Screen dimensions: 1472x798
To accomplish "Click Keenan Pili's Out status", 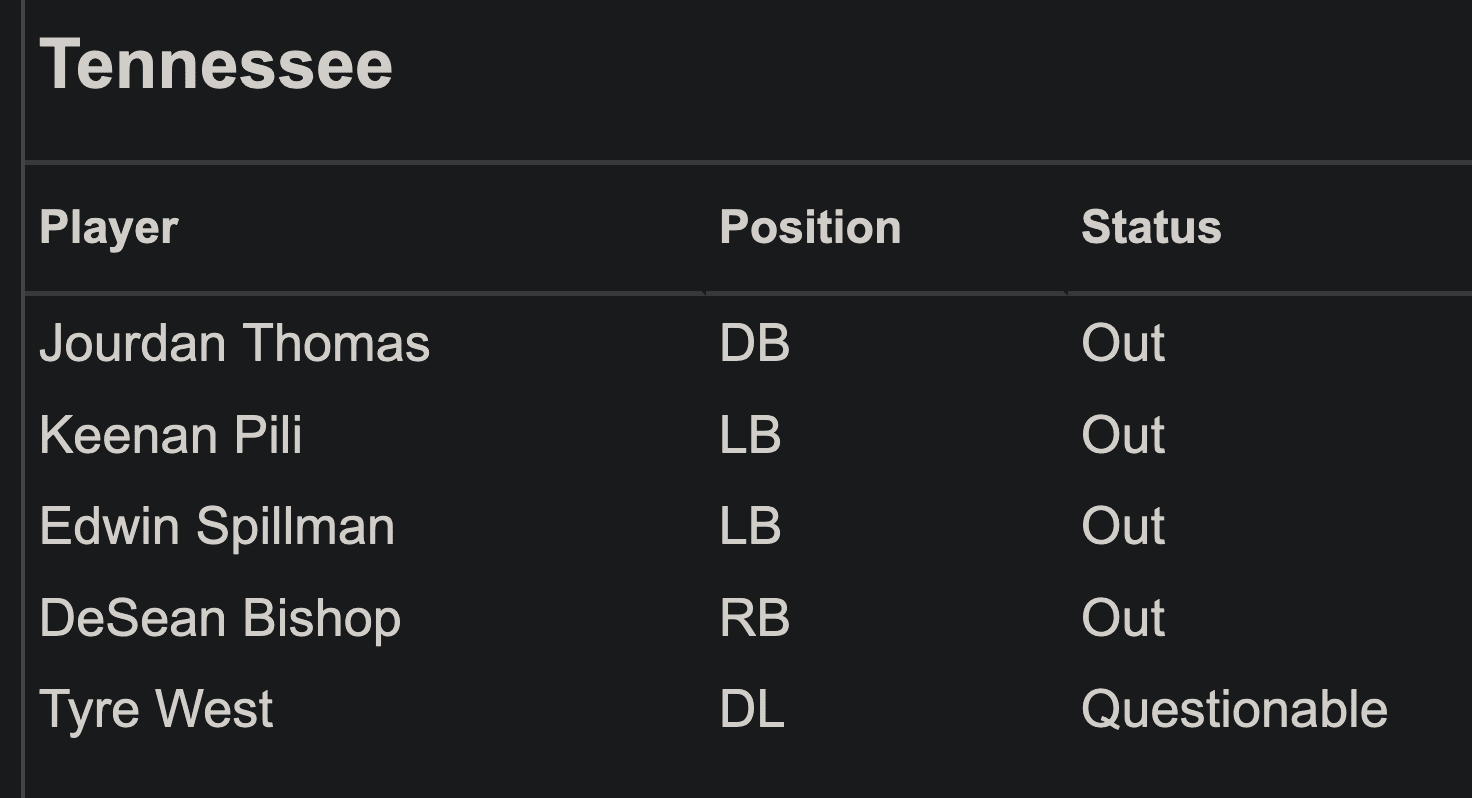I will (x=1123, y=435).
